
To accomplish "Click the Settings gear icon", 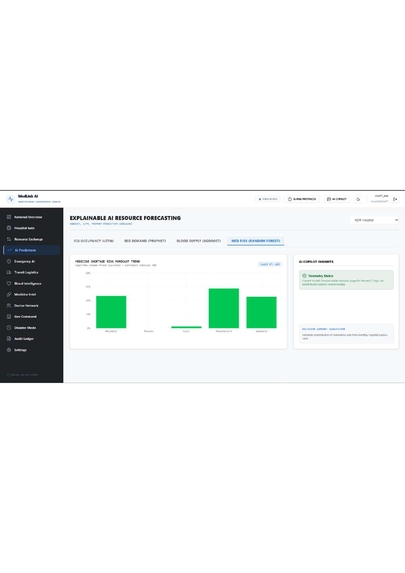I will 9,350.
